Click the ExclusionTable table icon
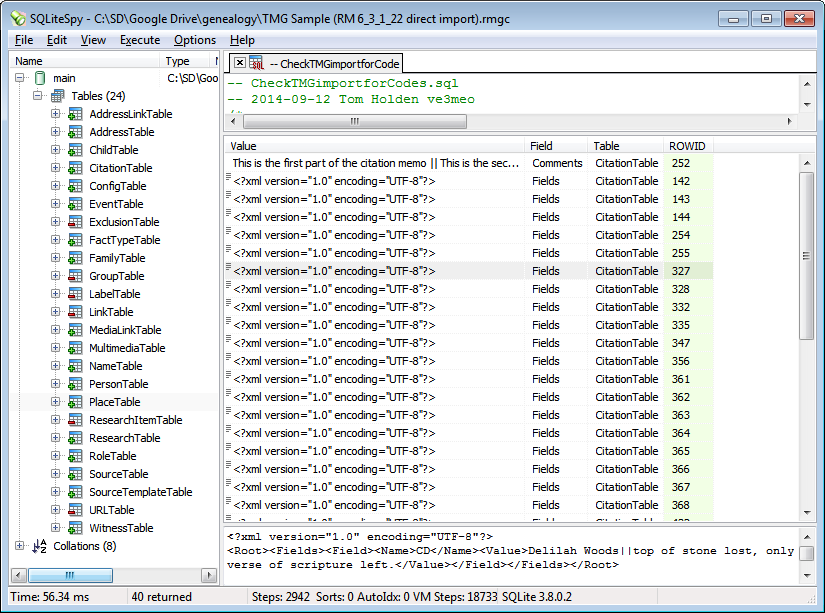825x613 pixels. [x=75, y=222]
